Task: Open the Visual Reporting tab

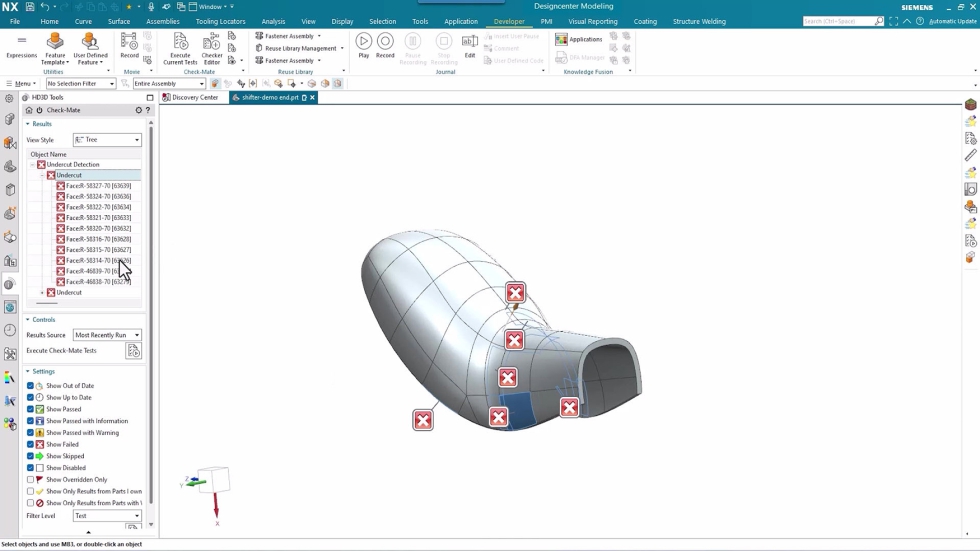Action: pyautogui.click(x=592, y=21)
